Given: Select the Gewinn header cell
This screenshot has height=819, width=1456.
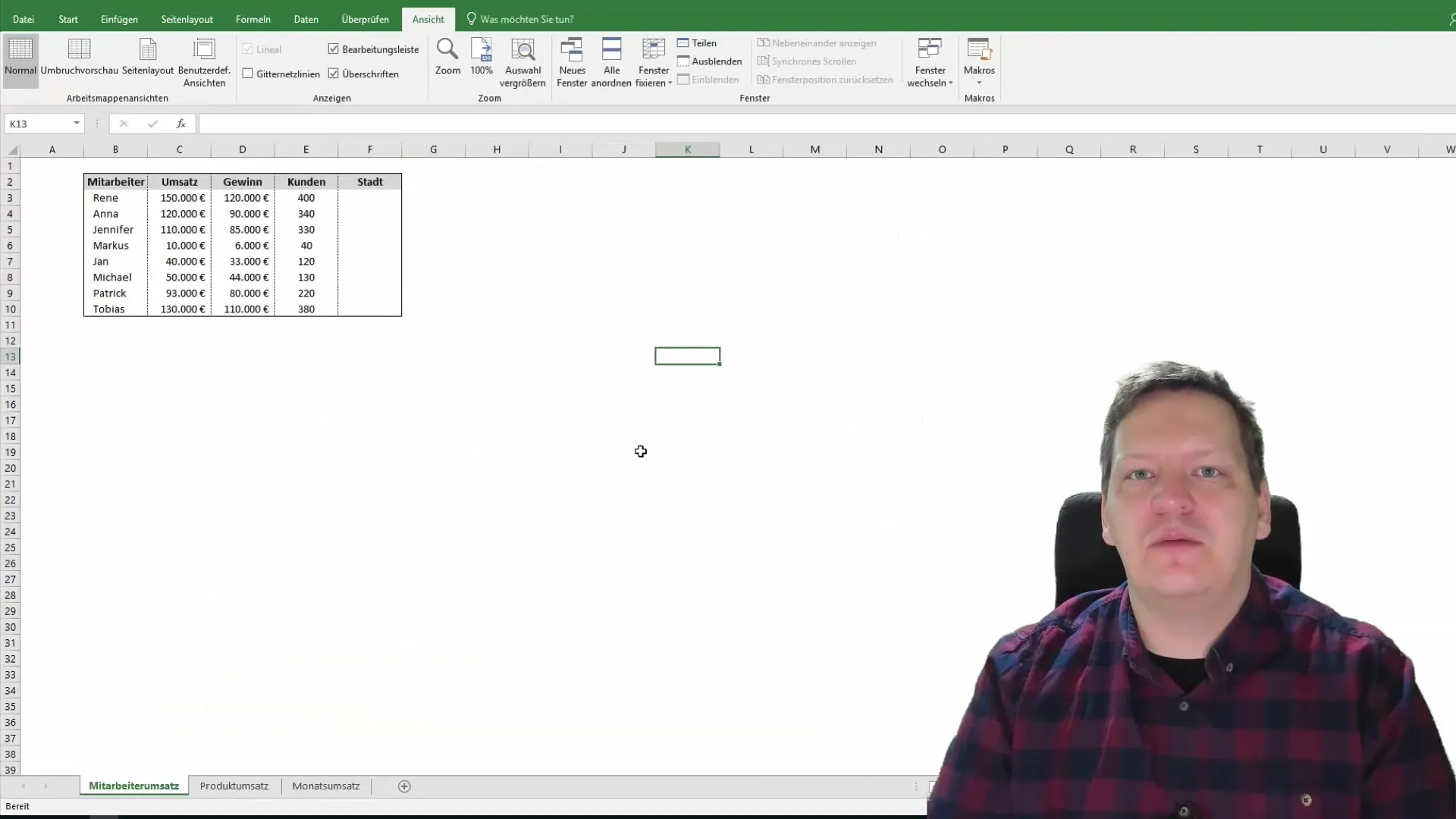Looking at the screenshot, I should pyautogui.click(x=243, y=182).
